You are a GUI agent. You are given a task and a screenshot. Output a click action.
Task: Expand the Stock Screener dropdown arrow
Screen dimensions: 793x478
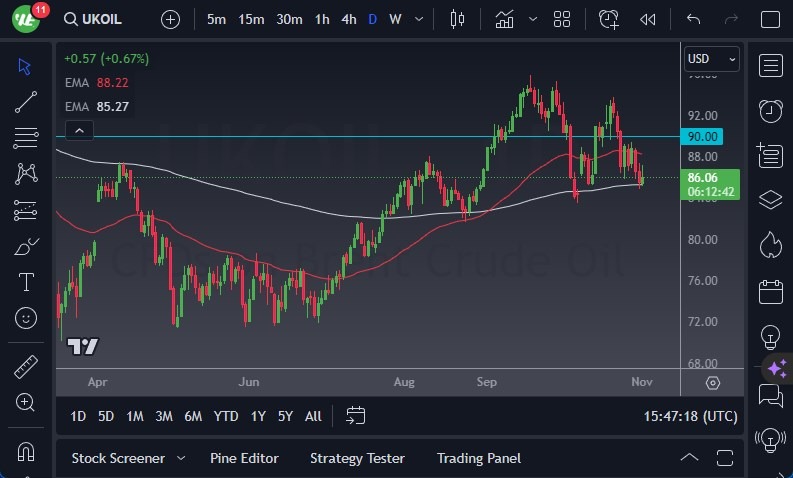(181, 458)
